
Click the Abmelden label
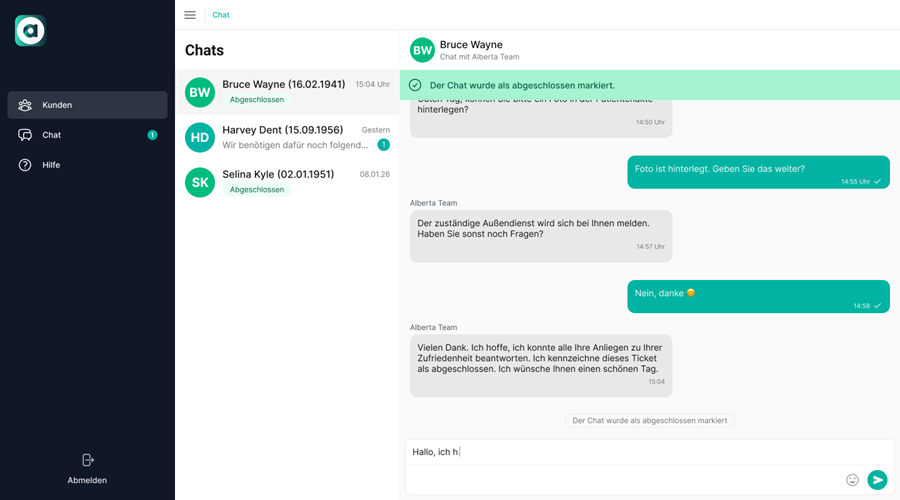pyautogui.click(x=87, y=480)
